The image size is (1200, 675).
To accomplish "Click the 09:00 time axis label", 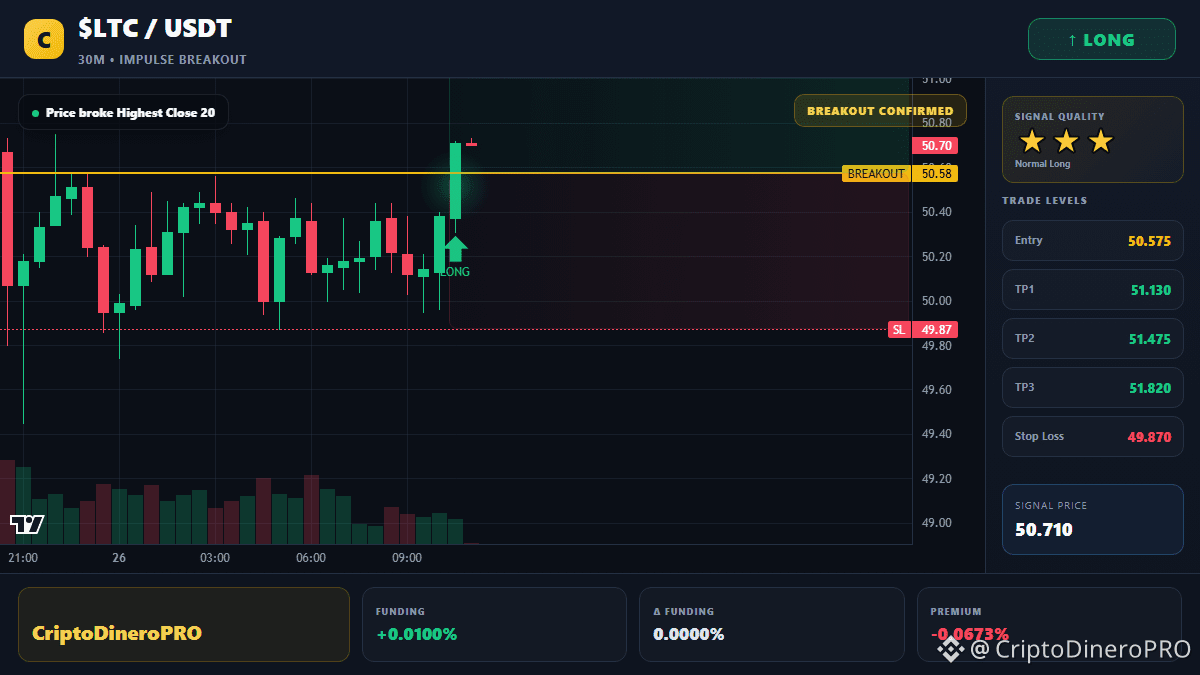I will click(x=407, y=558).
